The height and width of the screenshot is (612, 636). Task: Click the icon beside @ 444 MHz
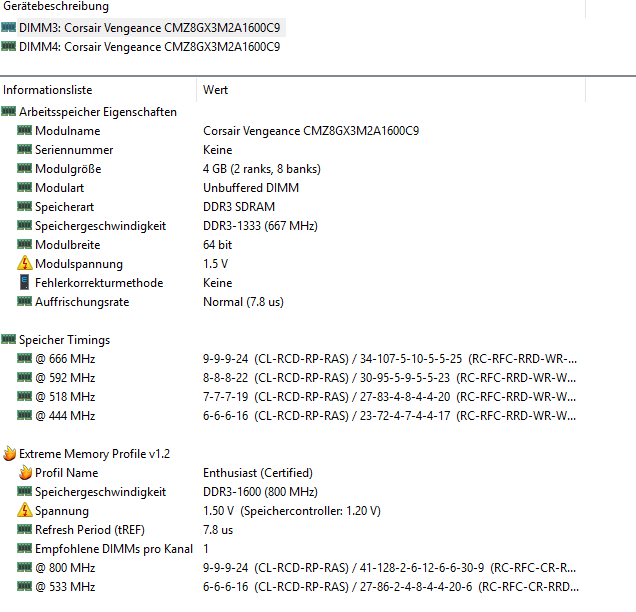(24, 416)
